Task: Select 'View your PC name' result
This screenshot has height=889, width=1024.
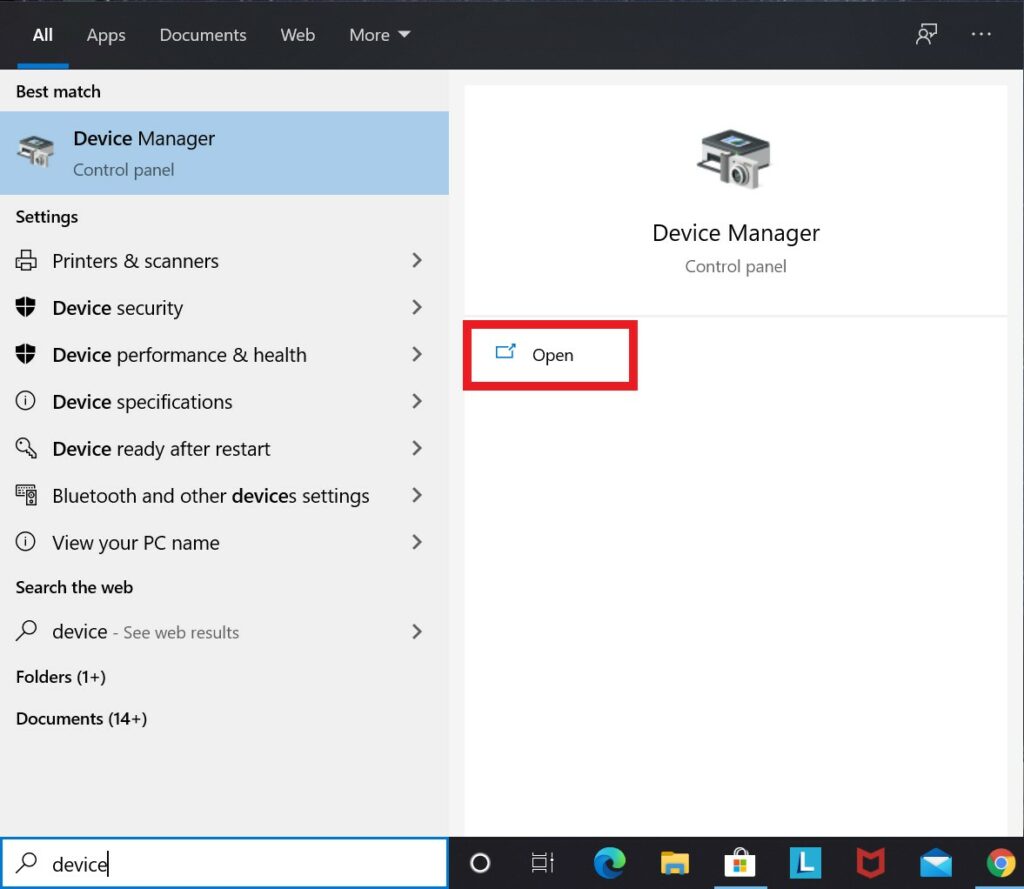Action: (224, 543)
